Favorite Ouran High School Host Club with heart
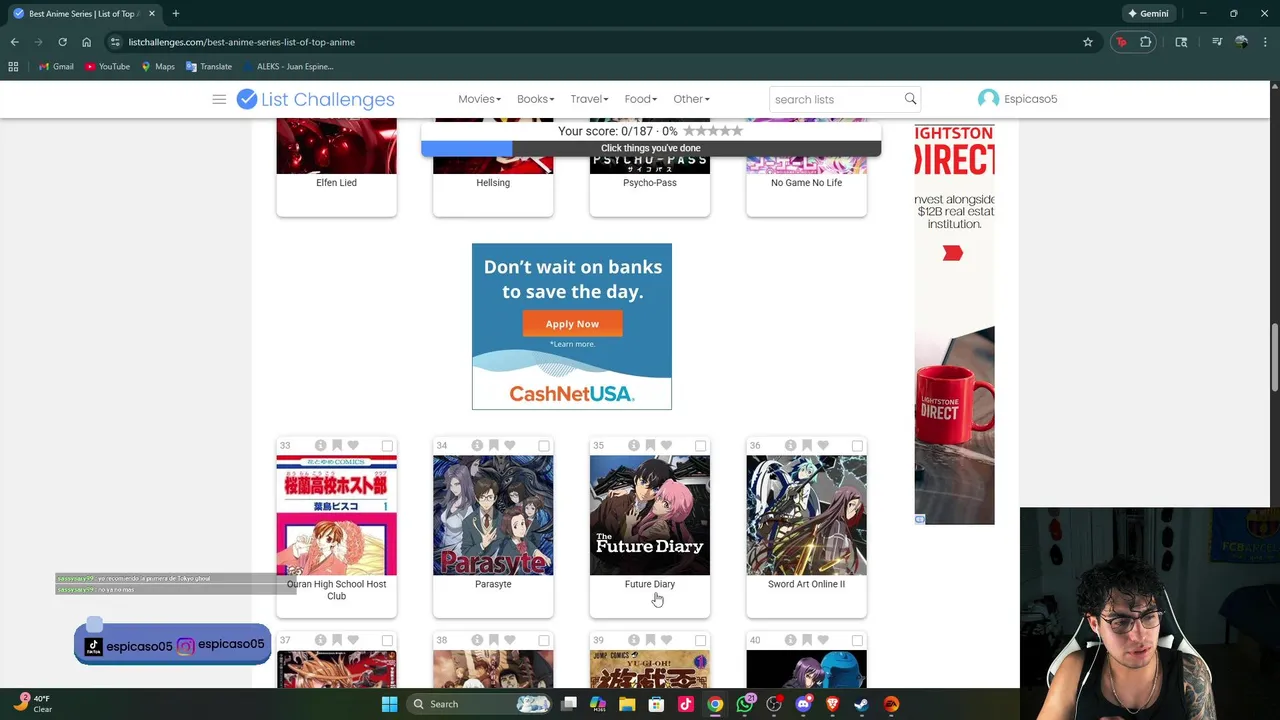The width and height of the screenshot is (1280, 720). (353, 445)
